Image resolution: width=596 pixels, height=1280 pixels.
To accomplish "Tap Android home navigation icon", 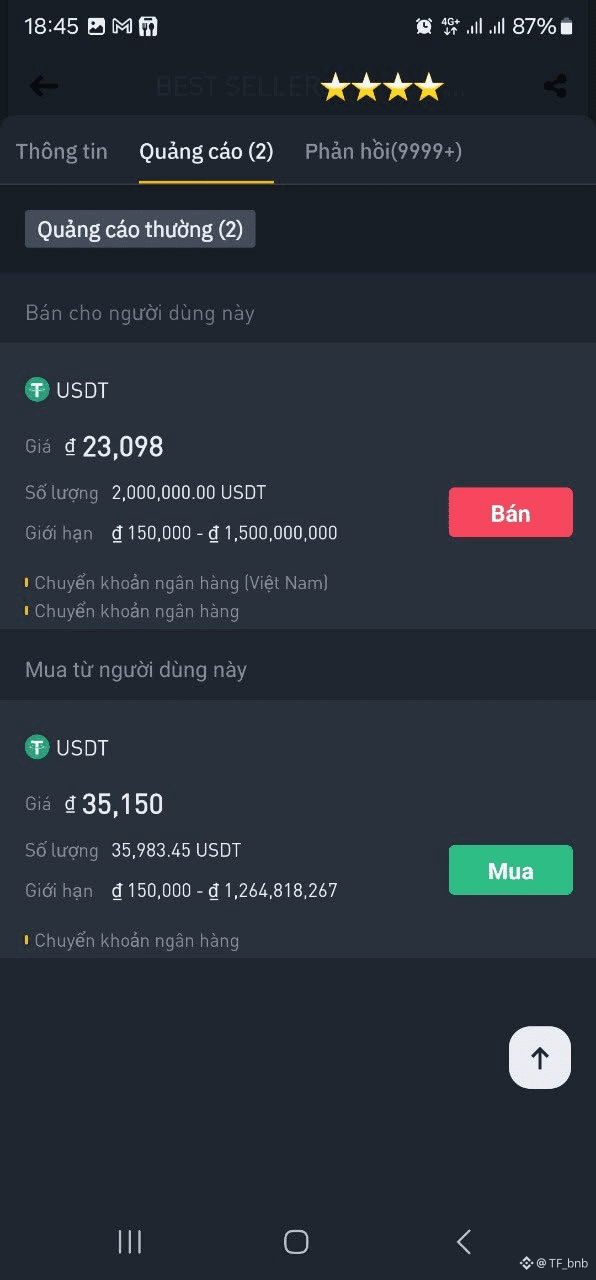I will point(296,1241).
